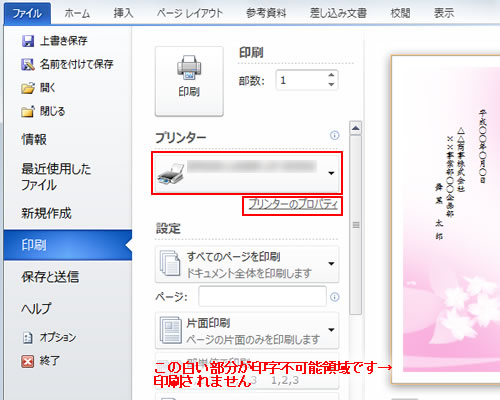Click the pages icon in すべてのページを印刷

(170, 264)
